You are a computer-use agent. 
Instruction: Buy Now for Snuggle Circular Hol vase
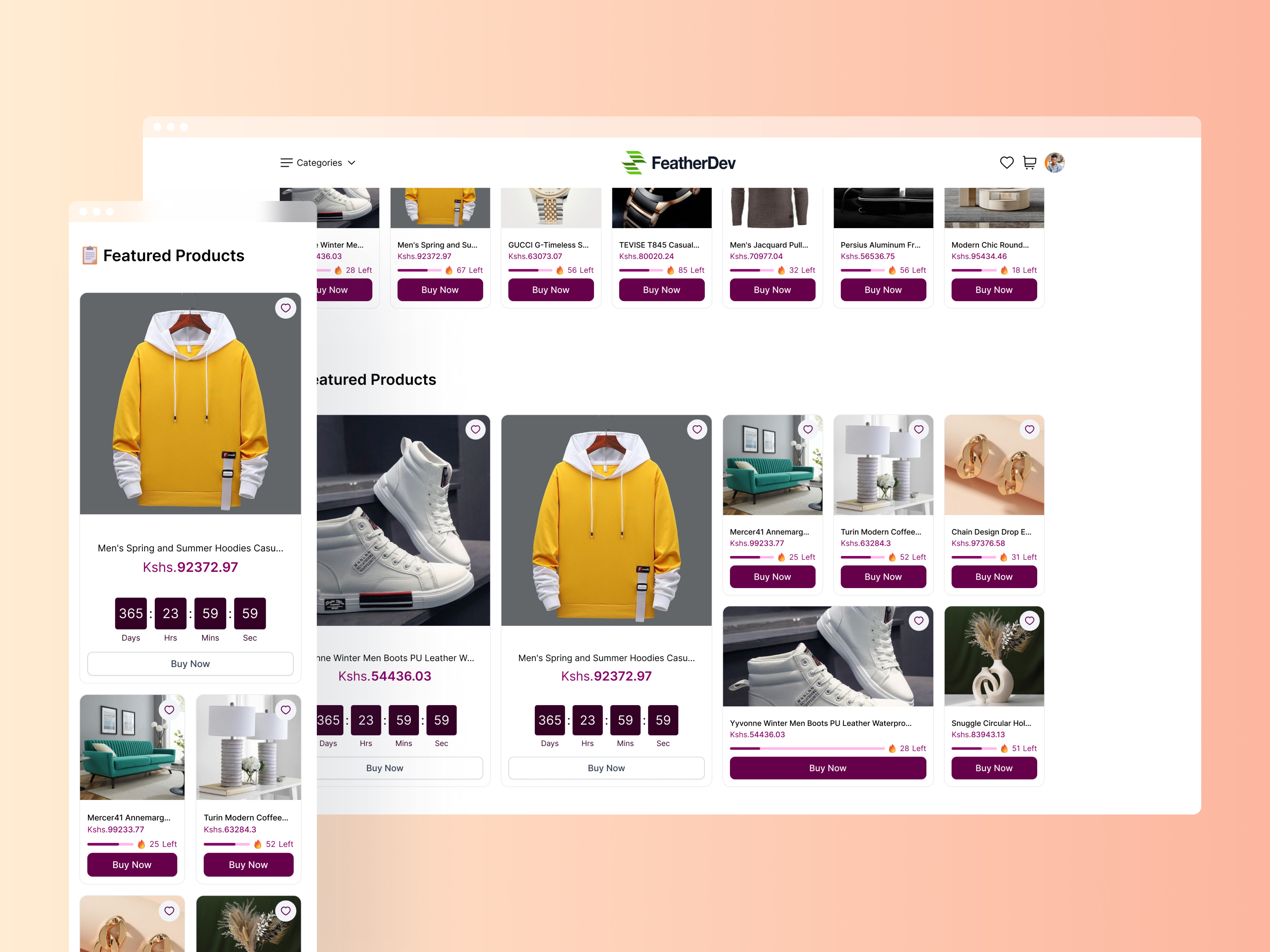click(994, 768)
